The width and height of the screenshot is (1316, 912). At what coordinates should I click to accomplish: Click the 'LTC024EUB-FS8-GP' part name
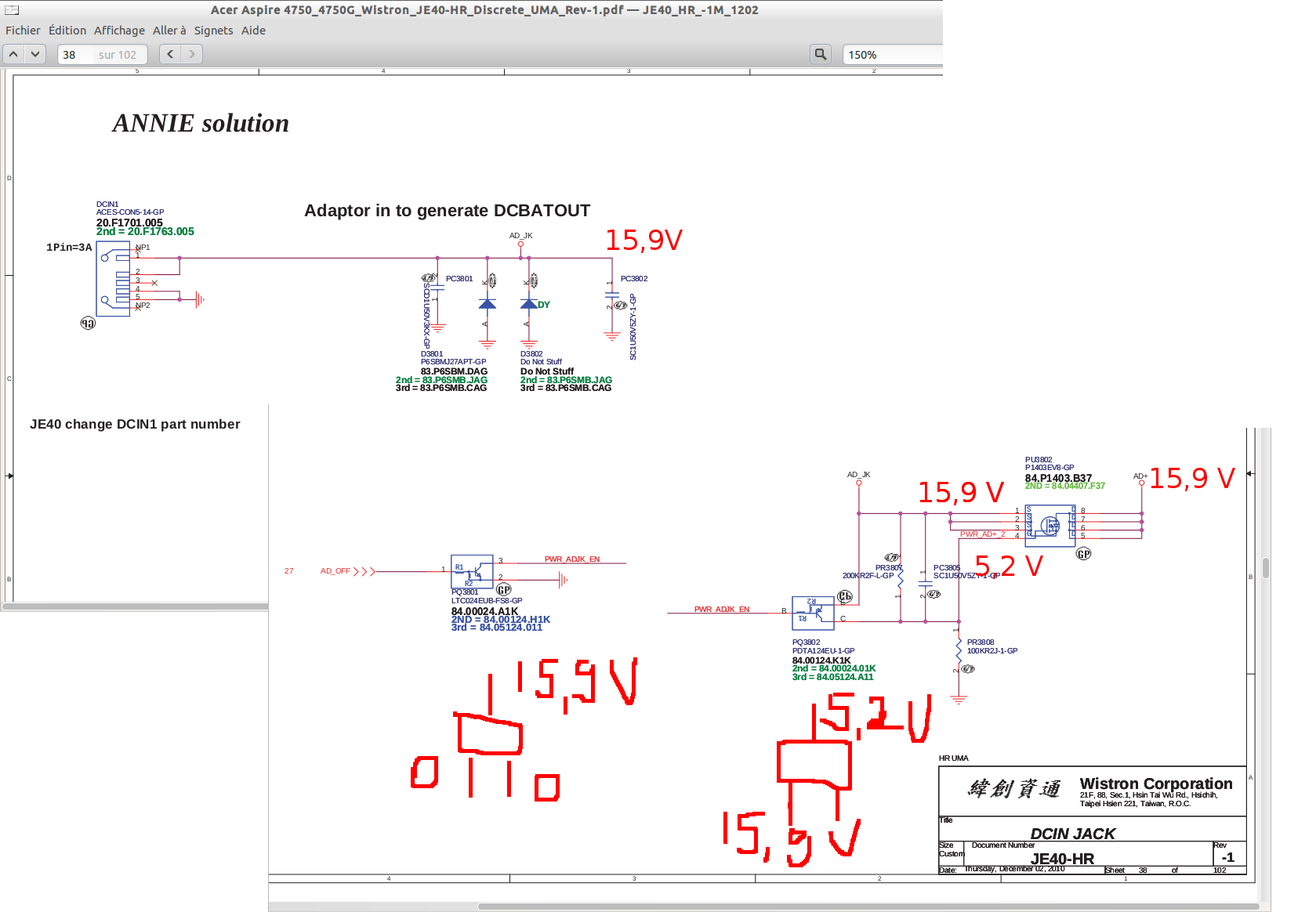[487, 601]
